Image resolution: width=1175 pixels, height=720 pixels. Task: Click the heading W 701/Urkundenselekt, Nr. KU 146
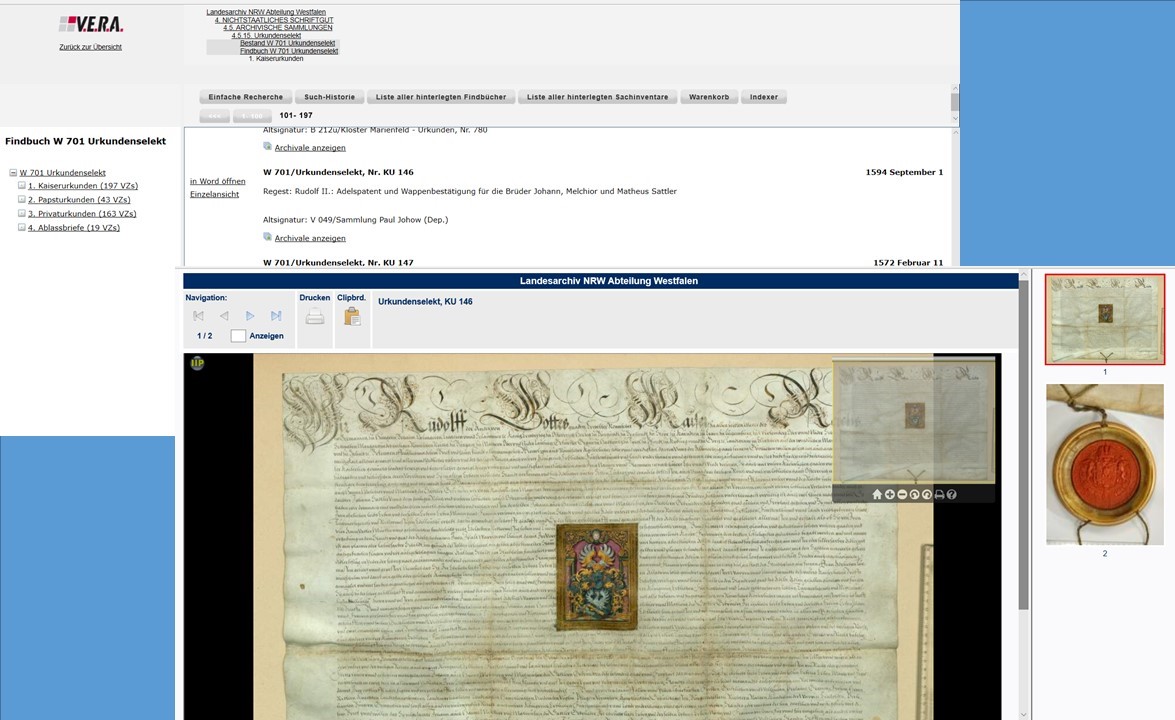tap(338, 172)
